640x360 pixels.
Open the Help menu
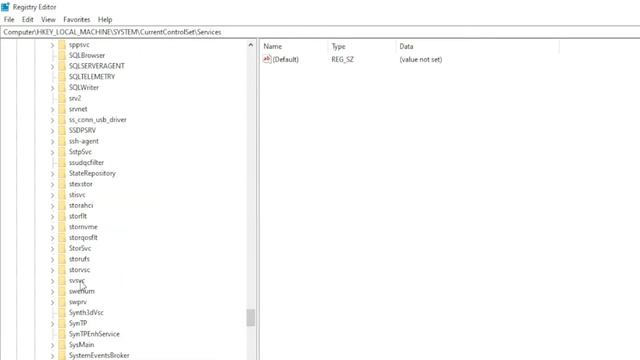click(105, 20)
